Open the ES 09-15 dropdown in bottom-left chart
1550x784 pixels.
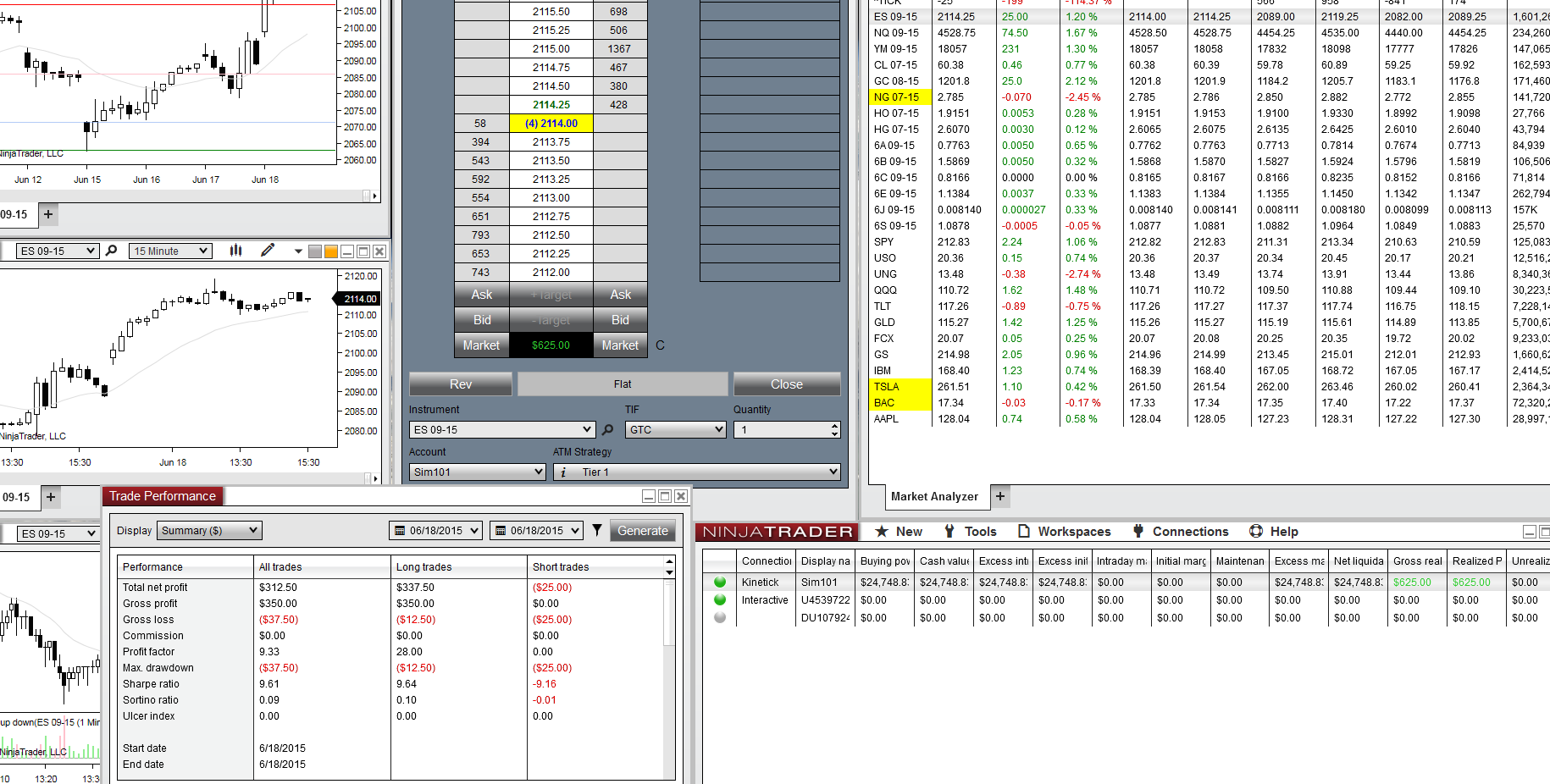pos(58,533)
